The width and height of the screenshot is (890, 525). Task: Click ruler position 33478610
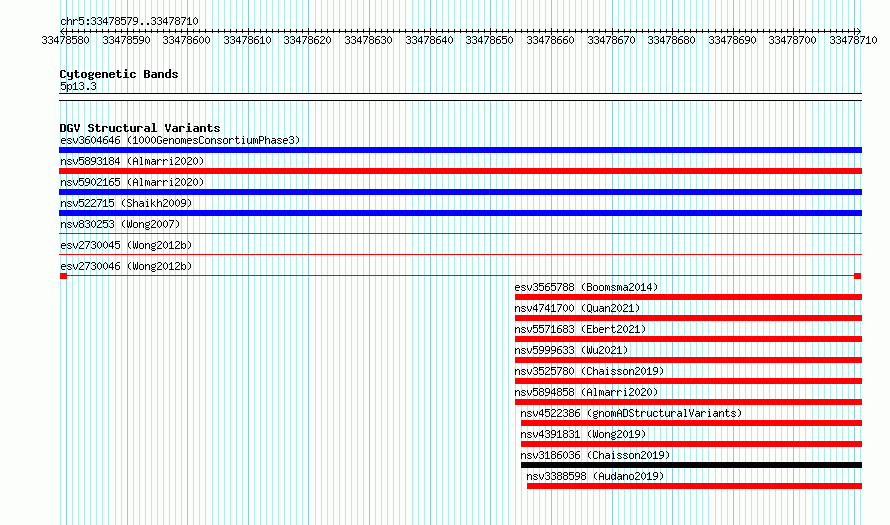pos(247,40)
